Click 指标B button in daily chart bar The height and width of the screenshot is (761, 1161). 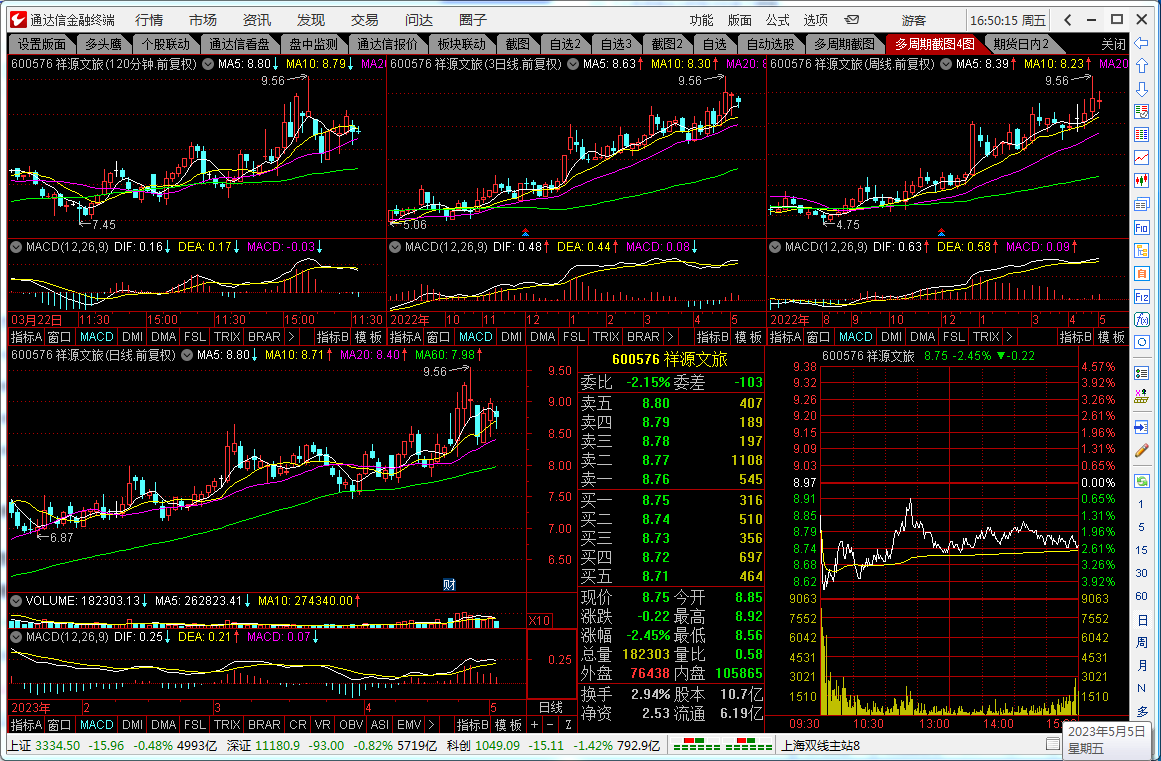click(471, 725)
